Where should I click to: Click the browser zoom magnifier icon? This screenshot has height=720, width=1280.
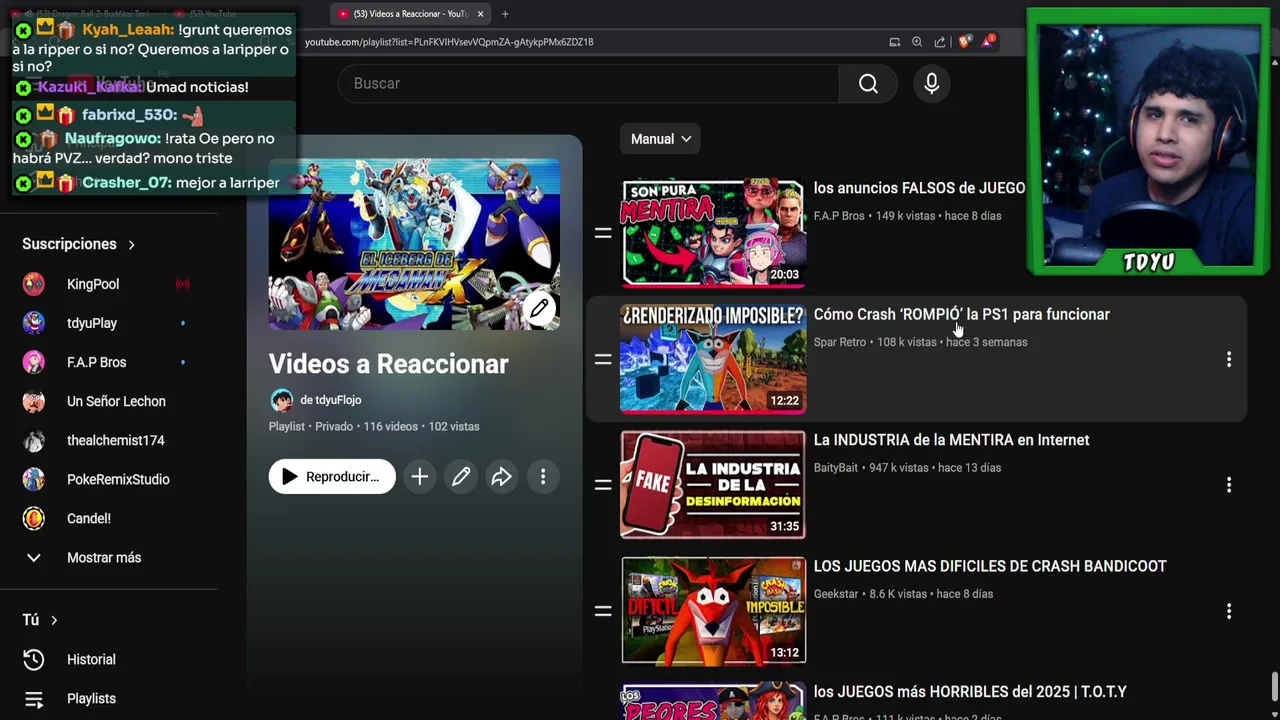917,42
